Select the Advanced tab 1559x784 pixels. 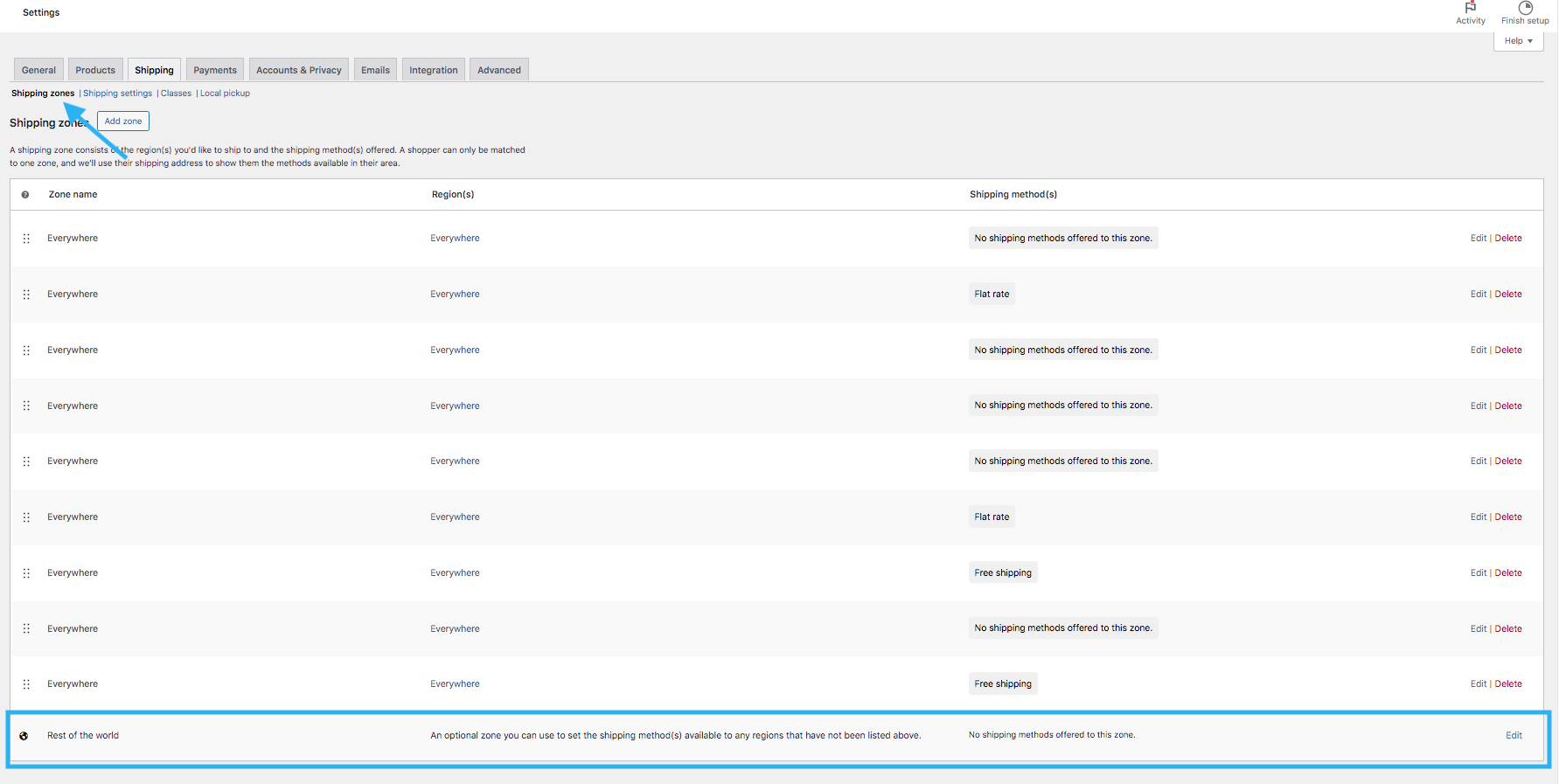click(x=499, y=70)
